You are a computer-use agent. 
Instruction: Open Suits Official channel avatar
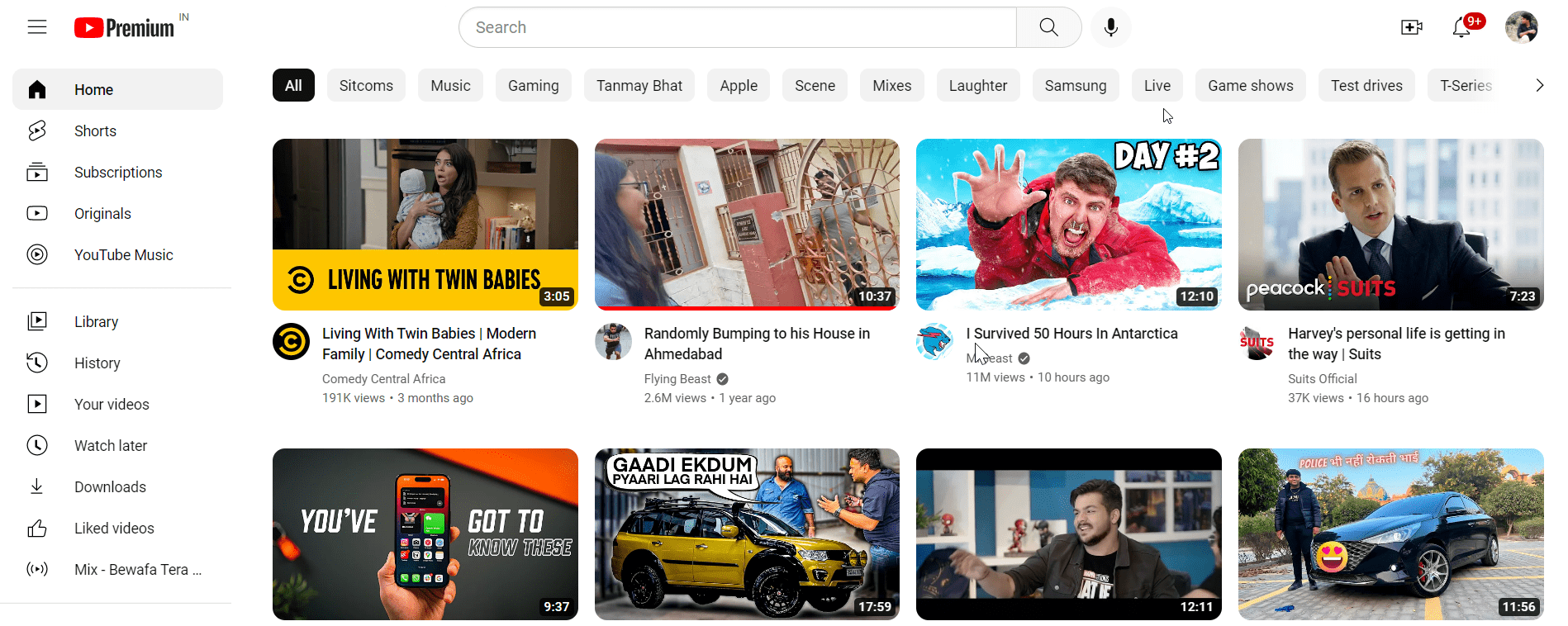pos(1257,342)
